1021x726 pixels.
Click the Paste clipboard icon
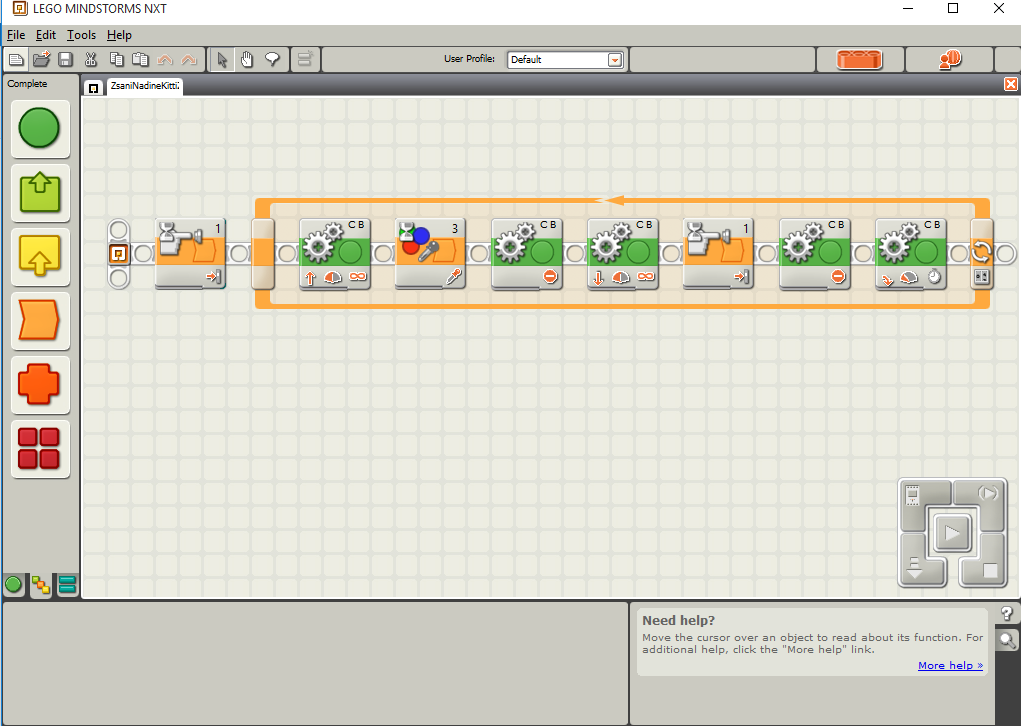140,60
